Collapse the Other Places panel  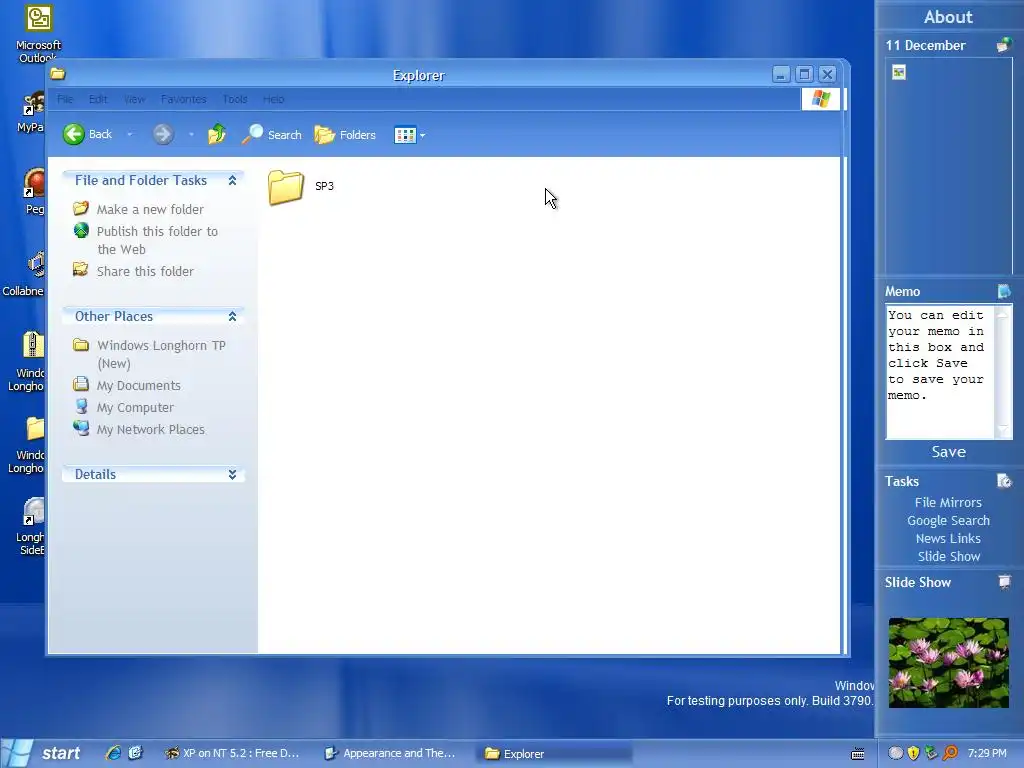click(232, 317)
